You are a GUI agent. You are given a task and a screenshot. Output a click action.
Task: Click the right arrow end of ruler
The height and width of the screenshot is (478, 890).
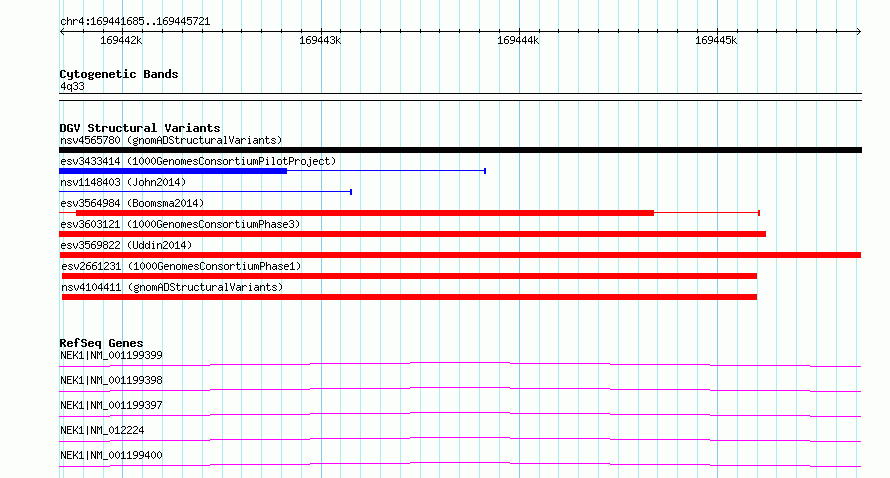click(x=859, y=32)
